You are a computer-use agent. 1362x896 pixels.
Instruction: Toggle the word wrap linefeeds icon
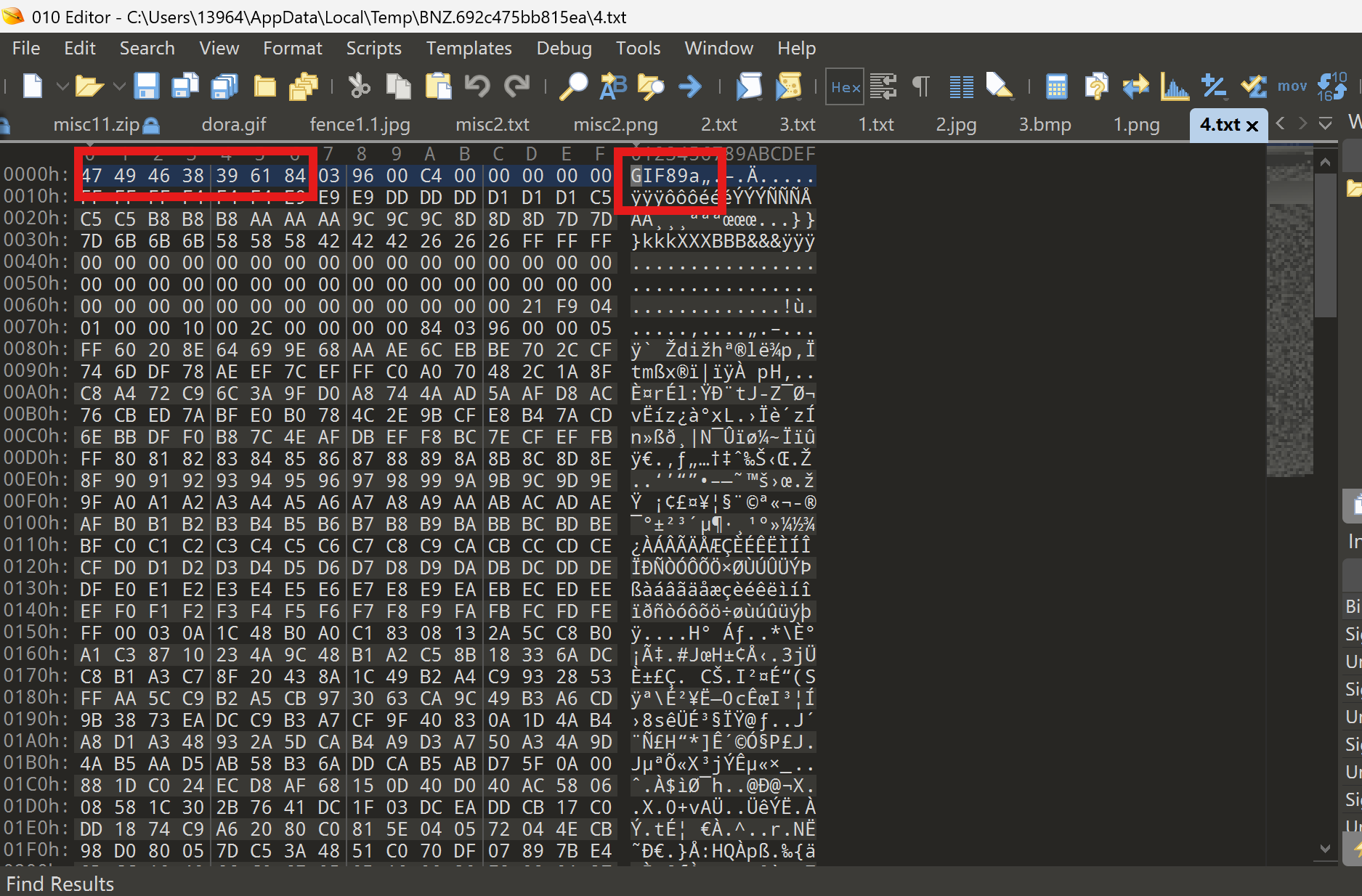click(x=883, y=86)
